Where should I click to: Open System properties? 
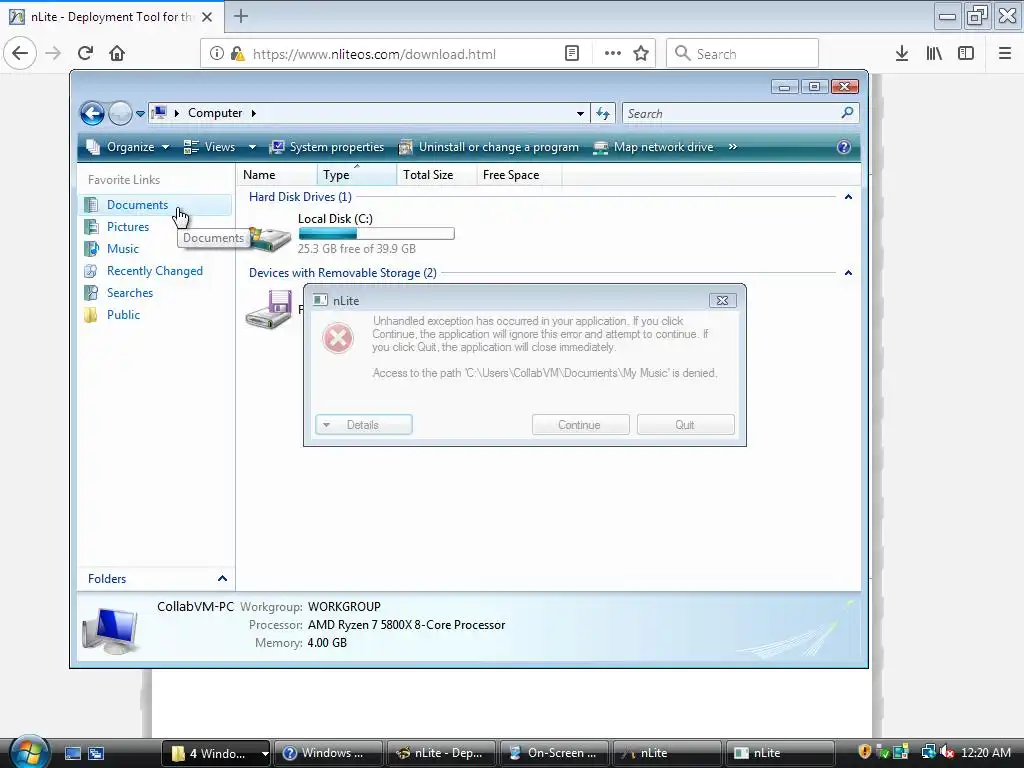click(x=327, y=147)
